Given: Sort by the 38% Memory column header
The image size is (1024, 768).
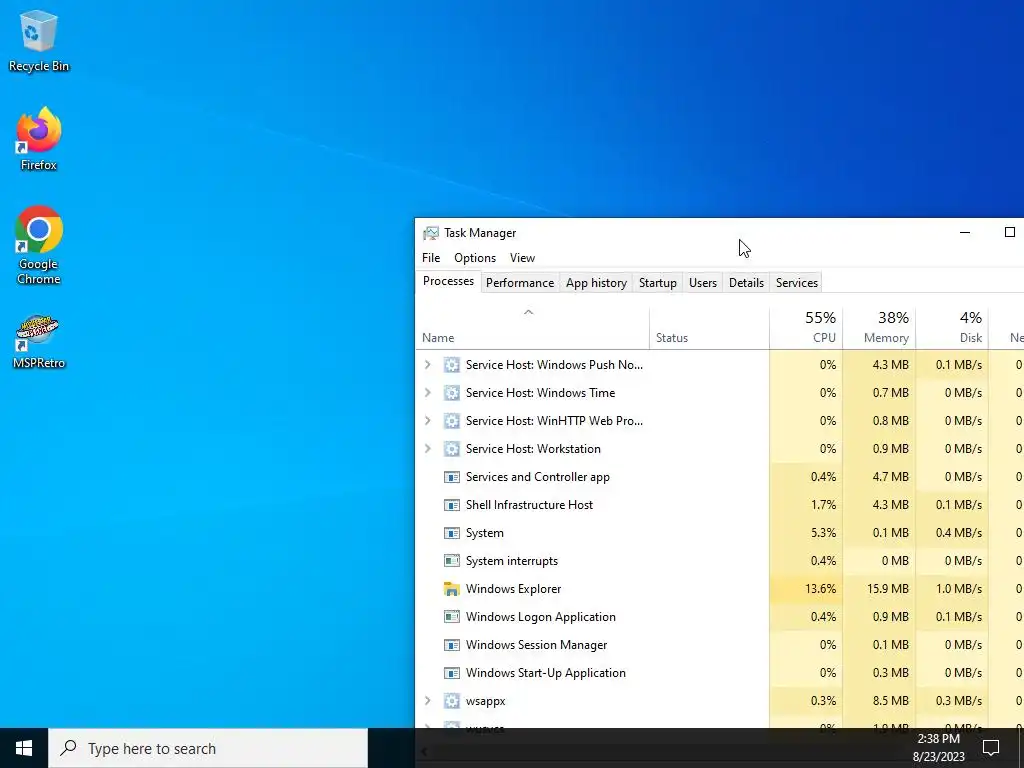Looking at the screenshot, I should [x=879, y=328].
